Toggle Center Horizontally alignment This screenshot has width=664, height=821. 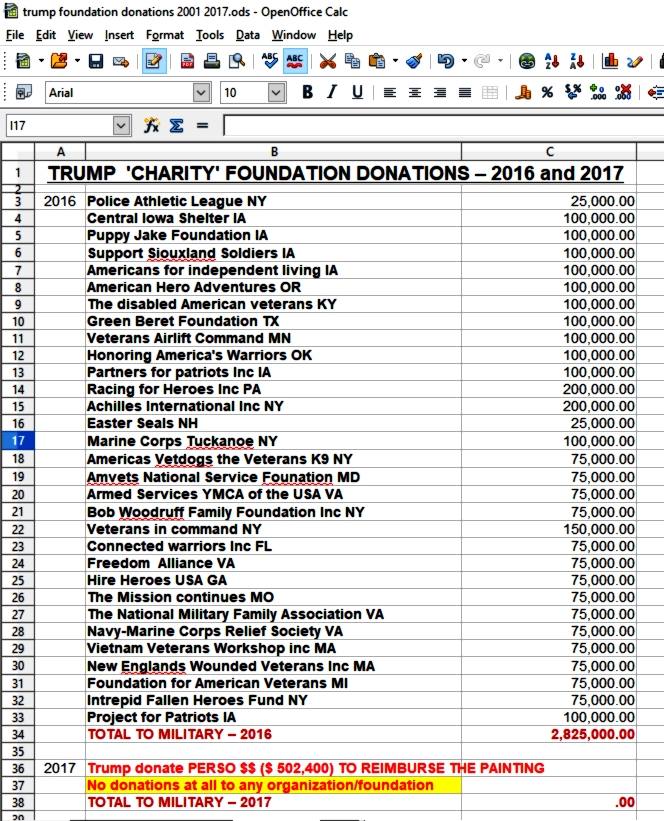(415, 93)
